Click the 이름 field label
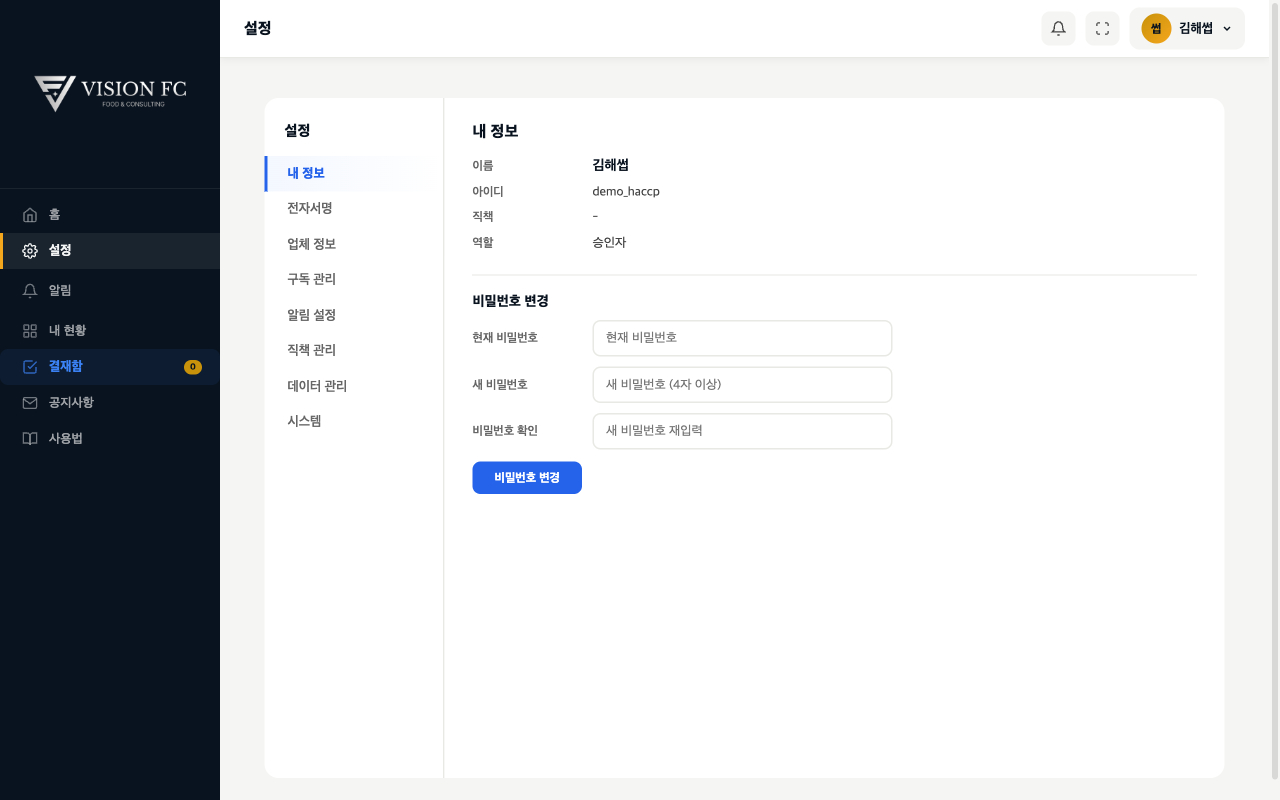 tap(482, 165)
